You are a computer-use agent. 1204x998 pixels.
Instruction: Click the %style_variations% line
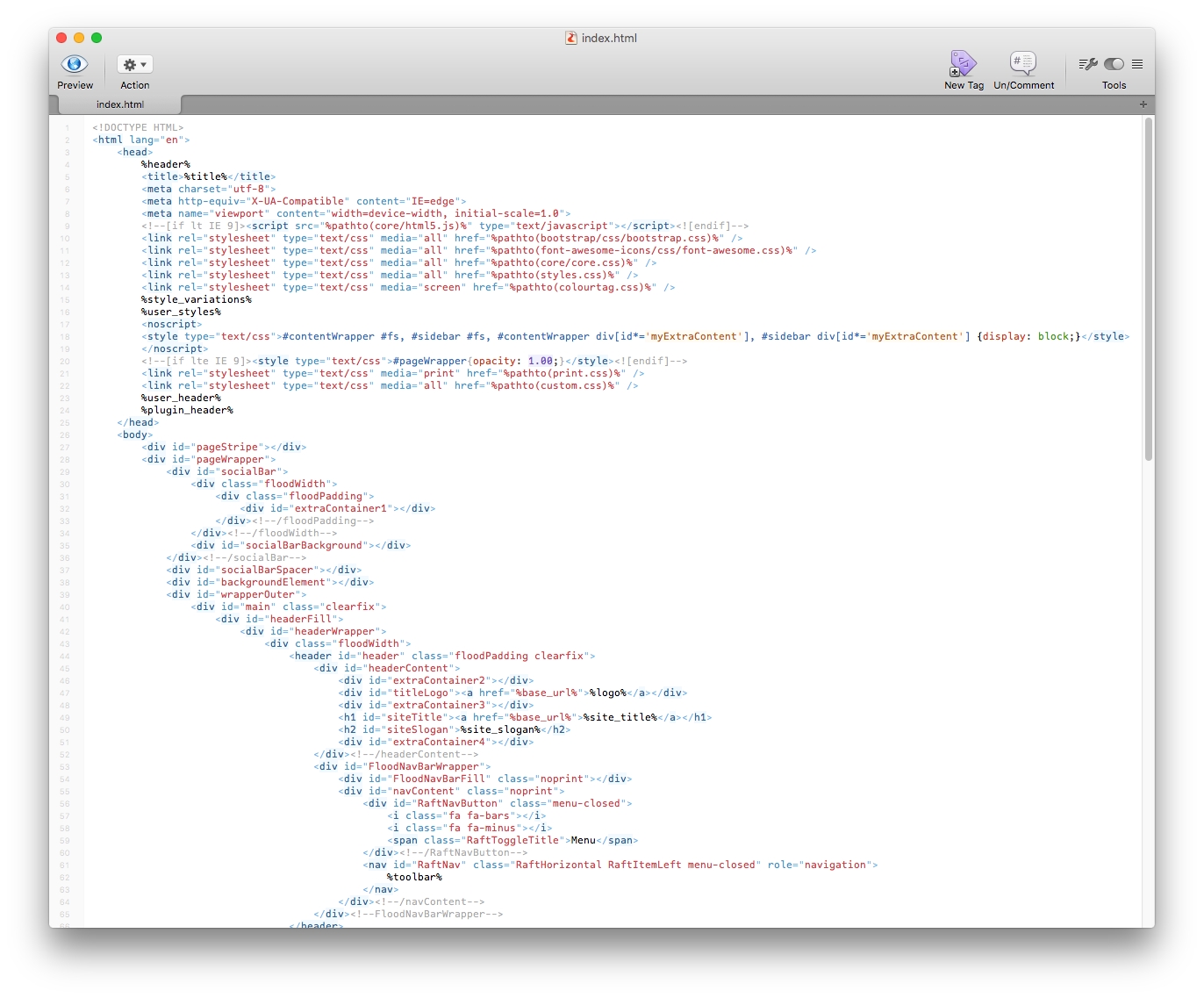coord(197,299)
